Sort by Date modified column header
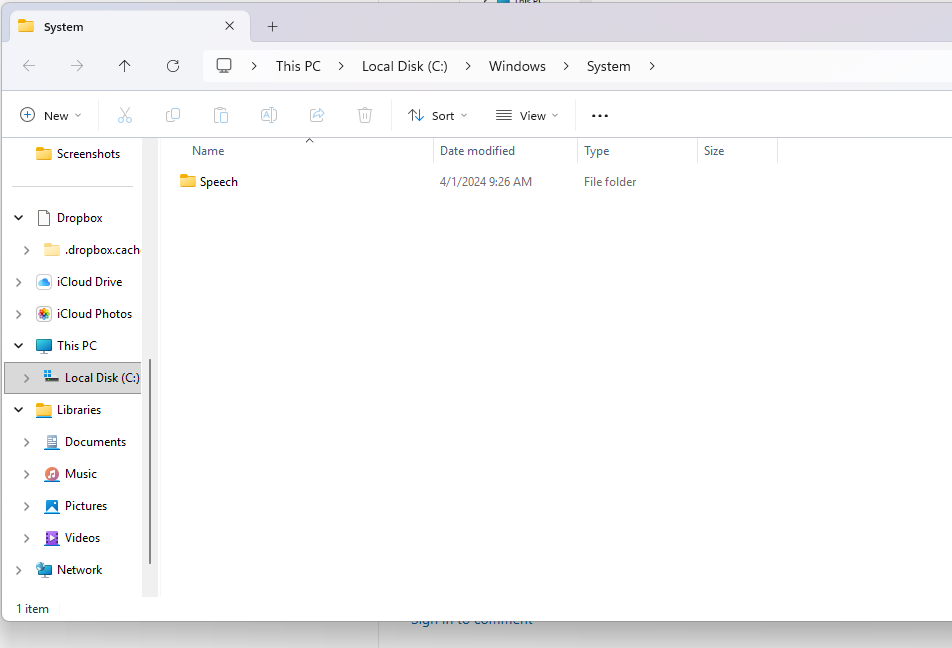This screenshot has width=952, height=648. (x=477, y=151)
